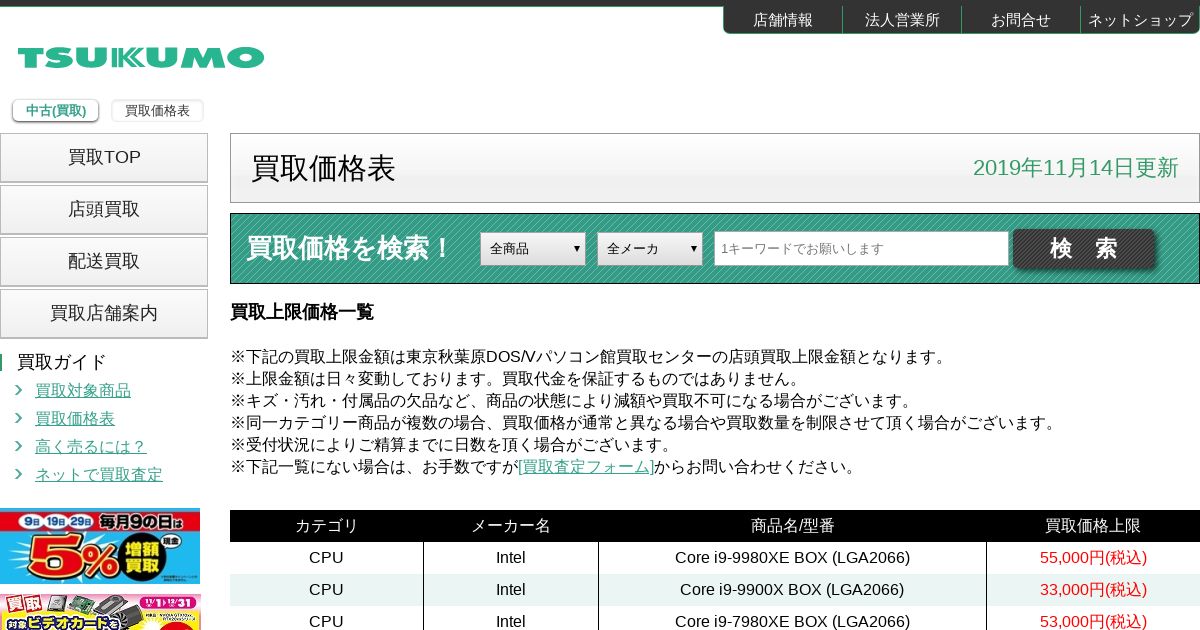Viewport: 1200px width, 630px height.
Task: Open 法人営業所 in the top navigation
Action: point(902,20)
